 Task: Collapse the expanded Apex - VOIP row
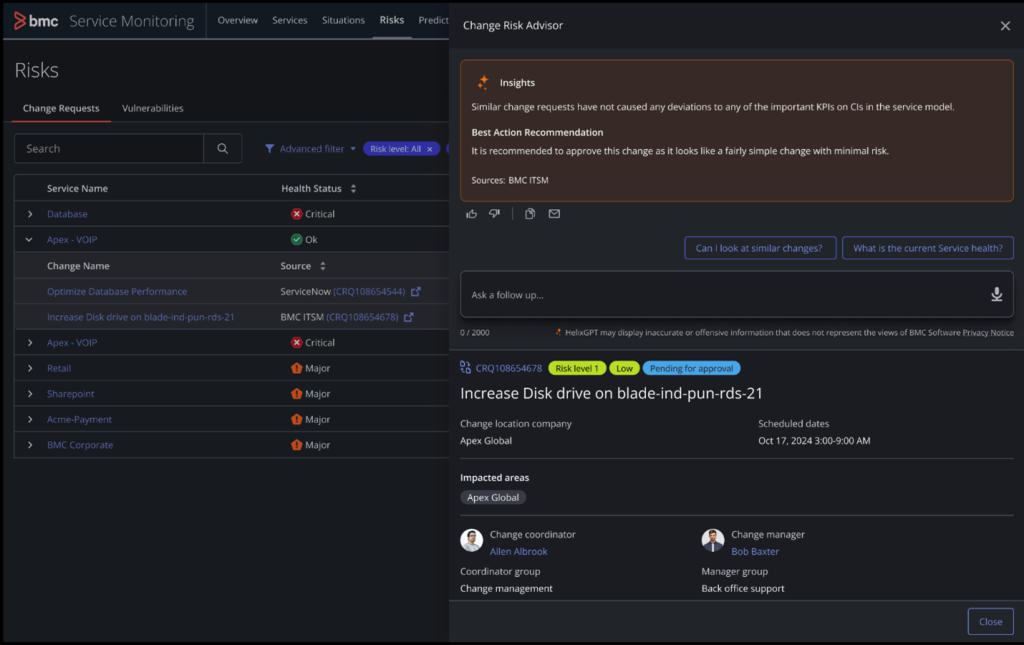[x=29, y=240]
